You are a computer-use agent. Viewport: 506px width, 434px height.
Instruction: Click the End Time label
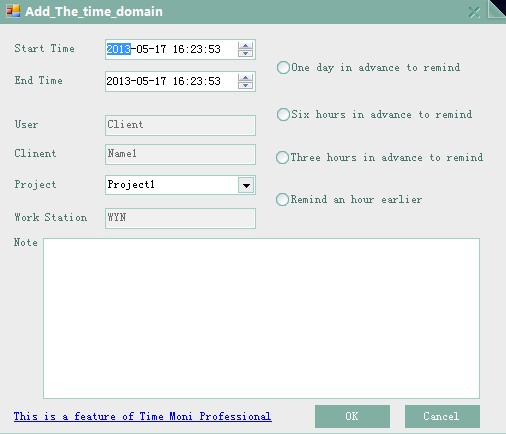point(38,80)
